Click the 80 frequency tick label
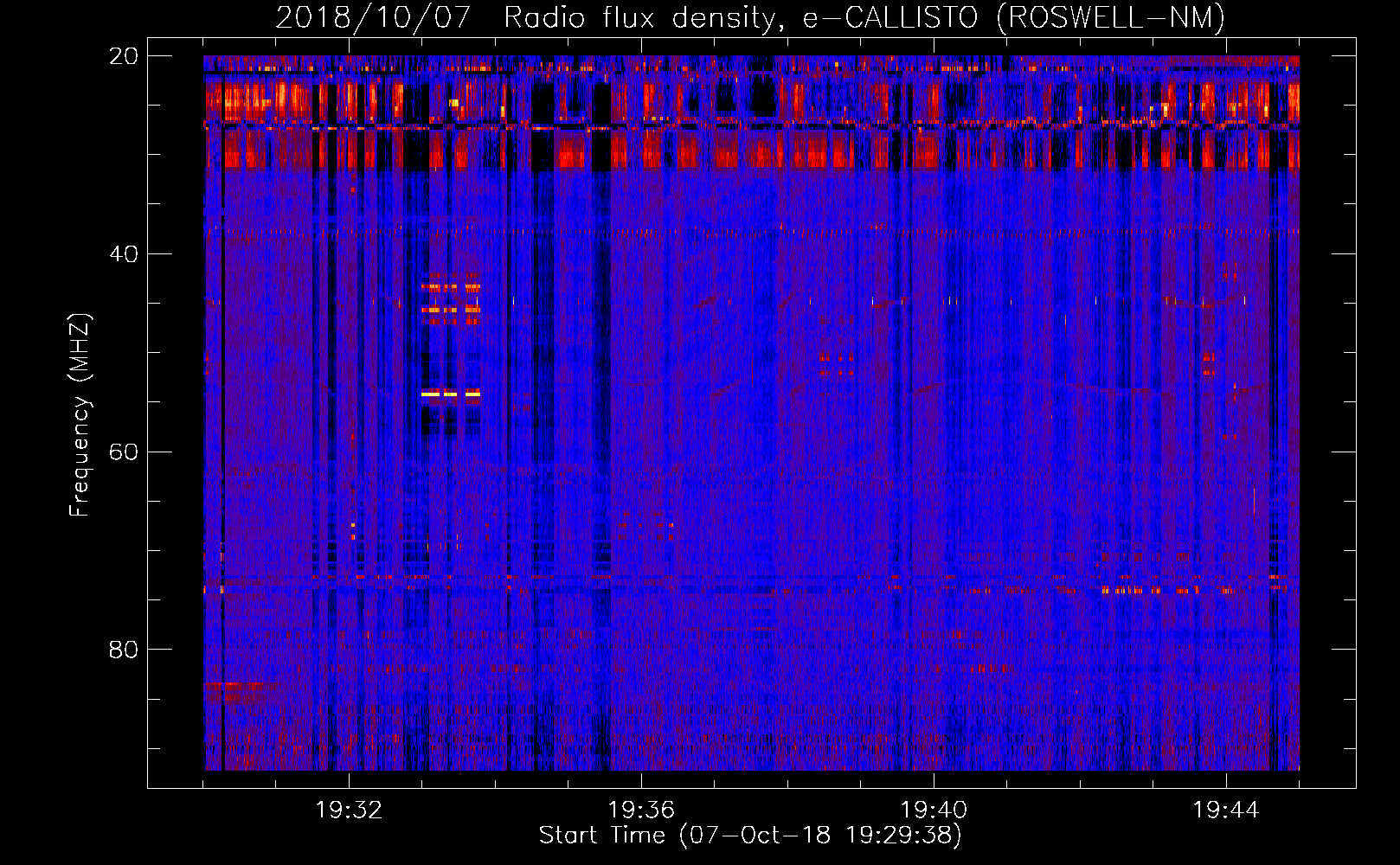Image resolution: width=1400 pixels, height=865 pixels. [x=123, y=650]
